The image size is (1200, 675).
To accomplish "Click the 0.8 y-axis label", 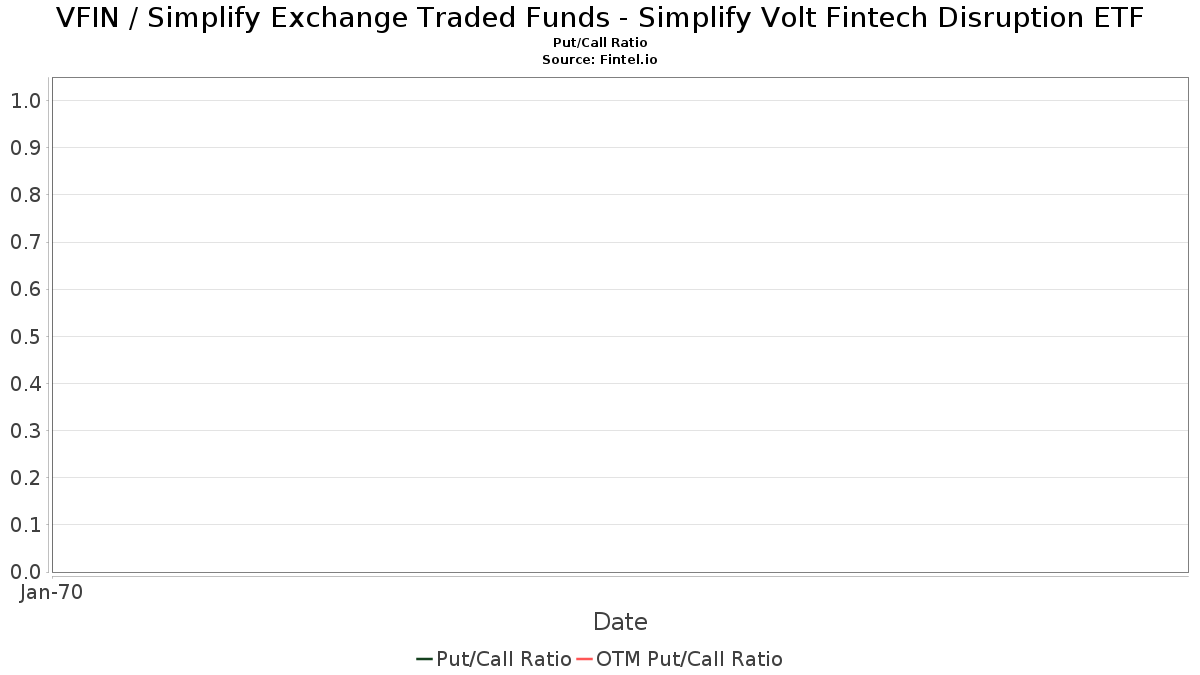I will [25, 195].
